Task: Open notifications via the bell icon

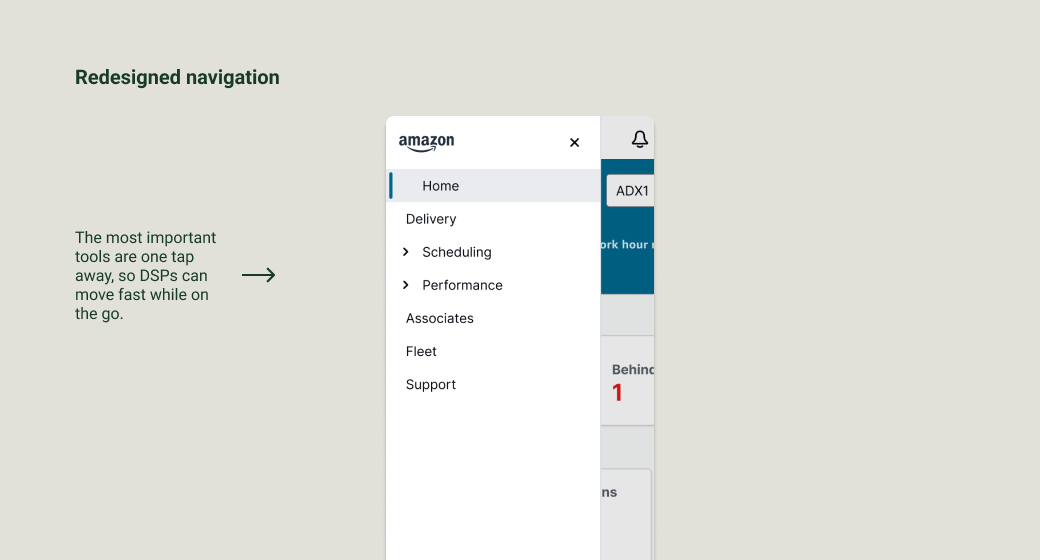Action: 640,139
